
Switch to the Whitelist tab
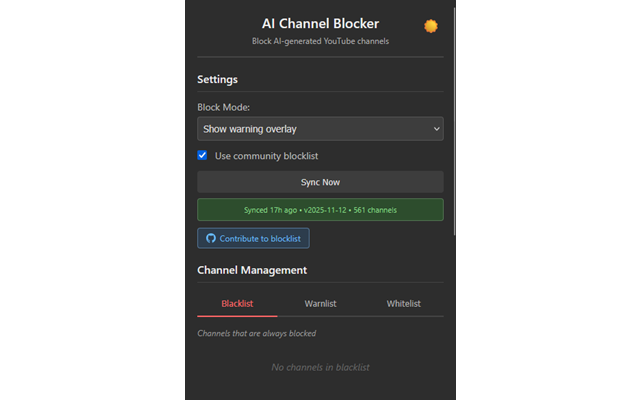[x=403, y=304]
